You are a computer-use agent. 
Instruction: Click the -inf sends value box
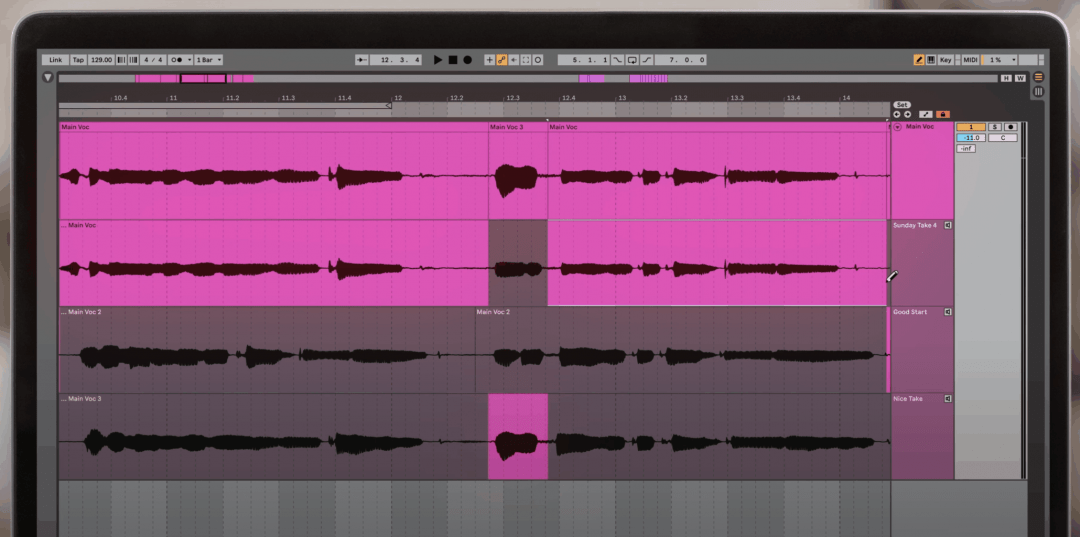point(966,149)
